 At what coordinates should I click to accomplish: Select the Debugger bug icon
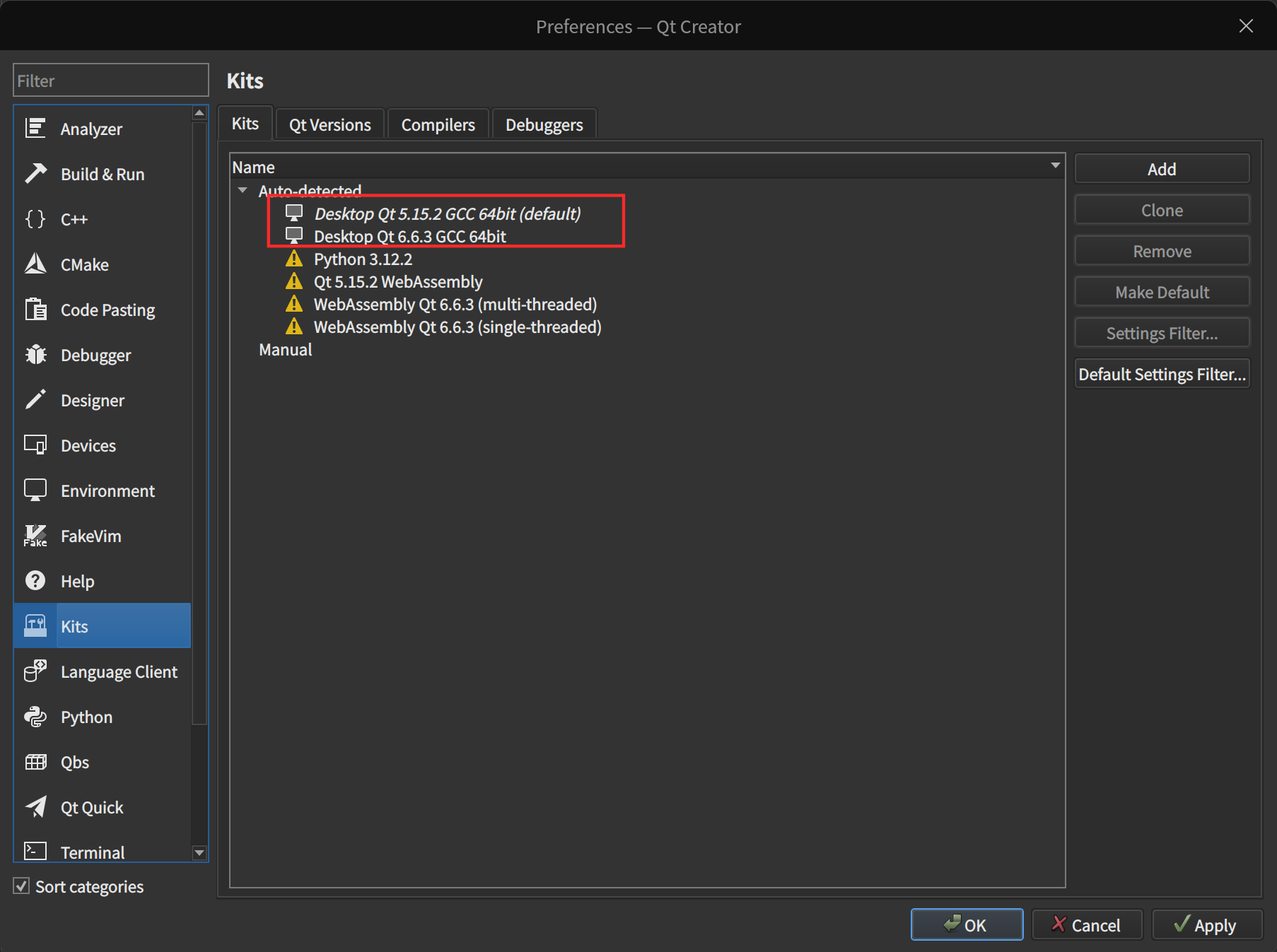35,354
